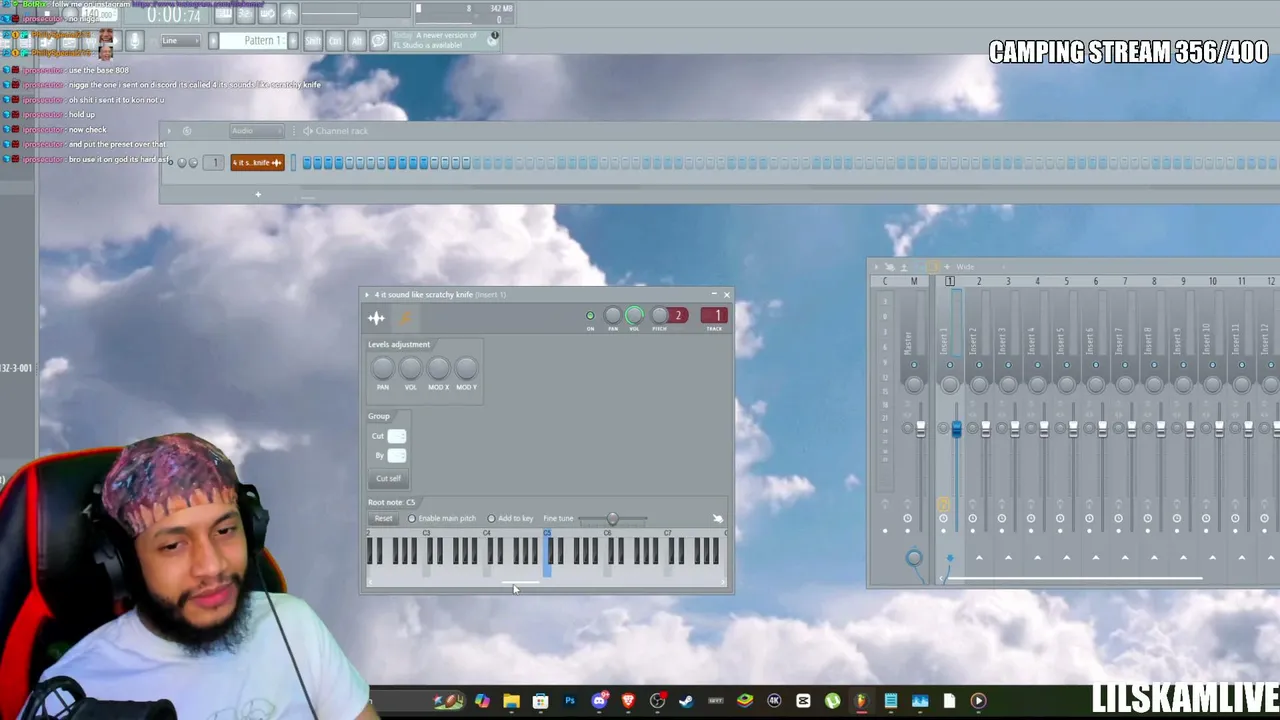Click the blue Insert 1 fader in mixer
The width and height of the screenshot is (1280, 720).
[956, 429]
